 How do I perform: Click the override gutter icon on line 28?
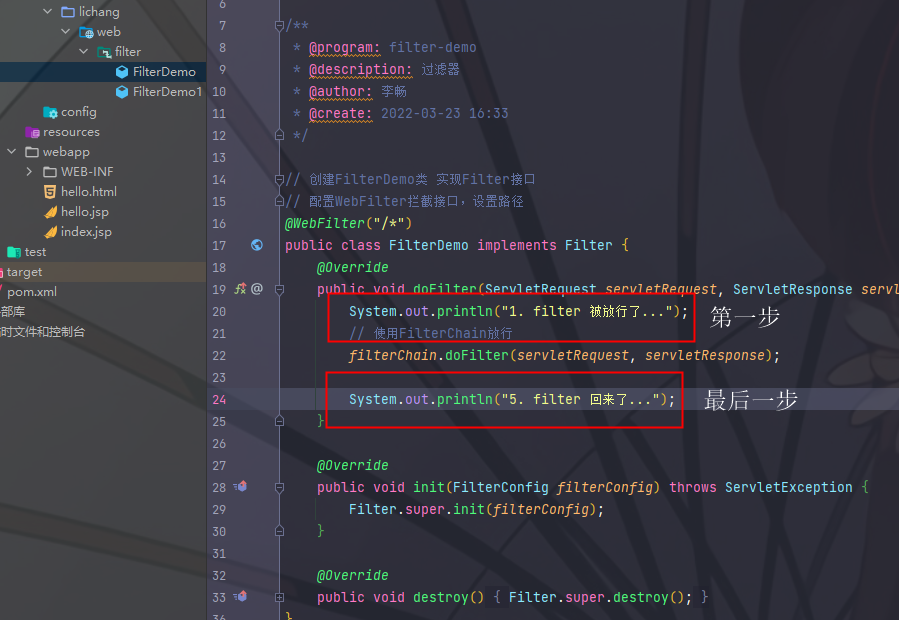coord(240,486)
